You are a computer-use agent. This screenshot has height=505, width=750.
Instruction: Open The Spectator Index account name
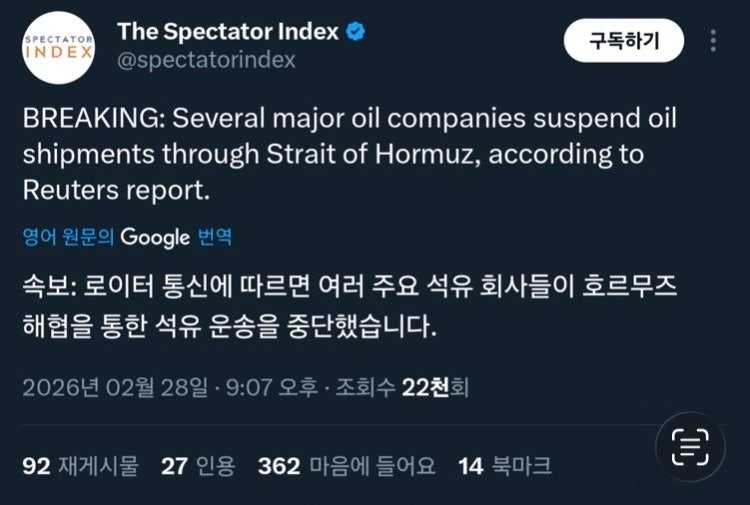point(228,32)
